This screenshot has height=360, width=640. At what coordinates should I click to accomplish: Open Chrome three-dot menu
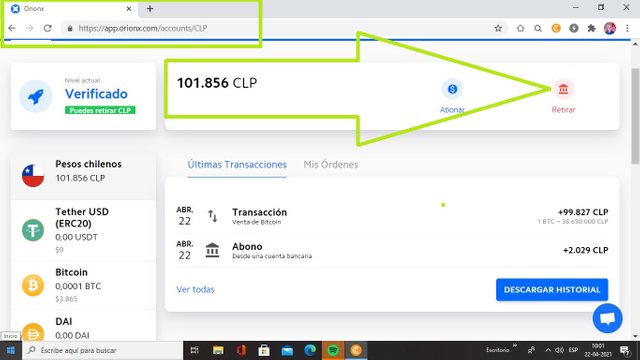(x=627, y=28)
